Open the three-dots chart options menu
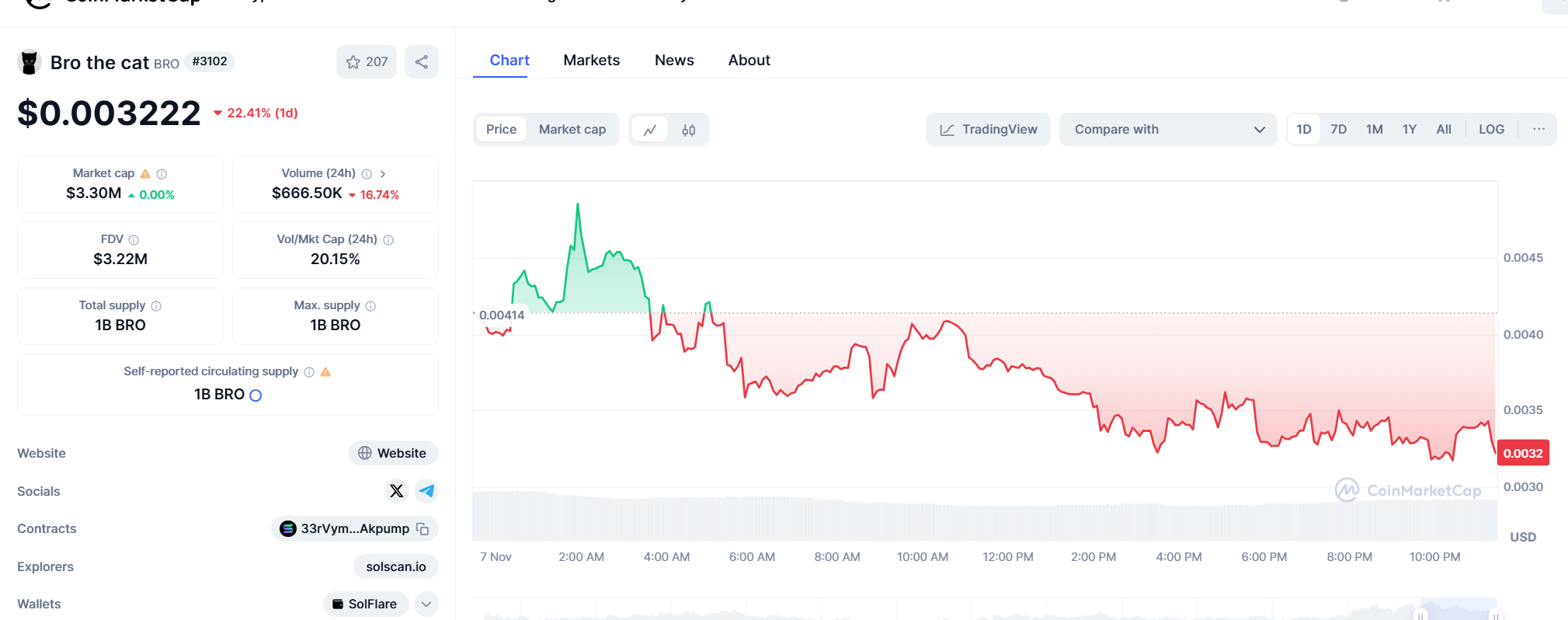 point(1538,129)
